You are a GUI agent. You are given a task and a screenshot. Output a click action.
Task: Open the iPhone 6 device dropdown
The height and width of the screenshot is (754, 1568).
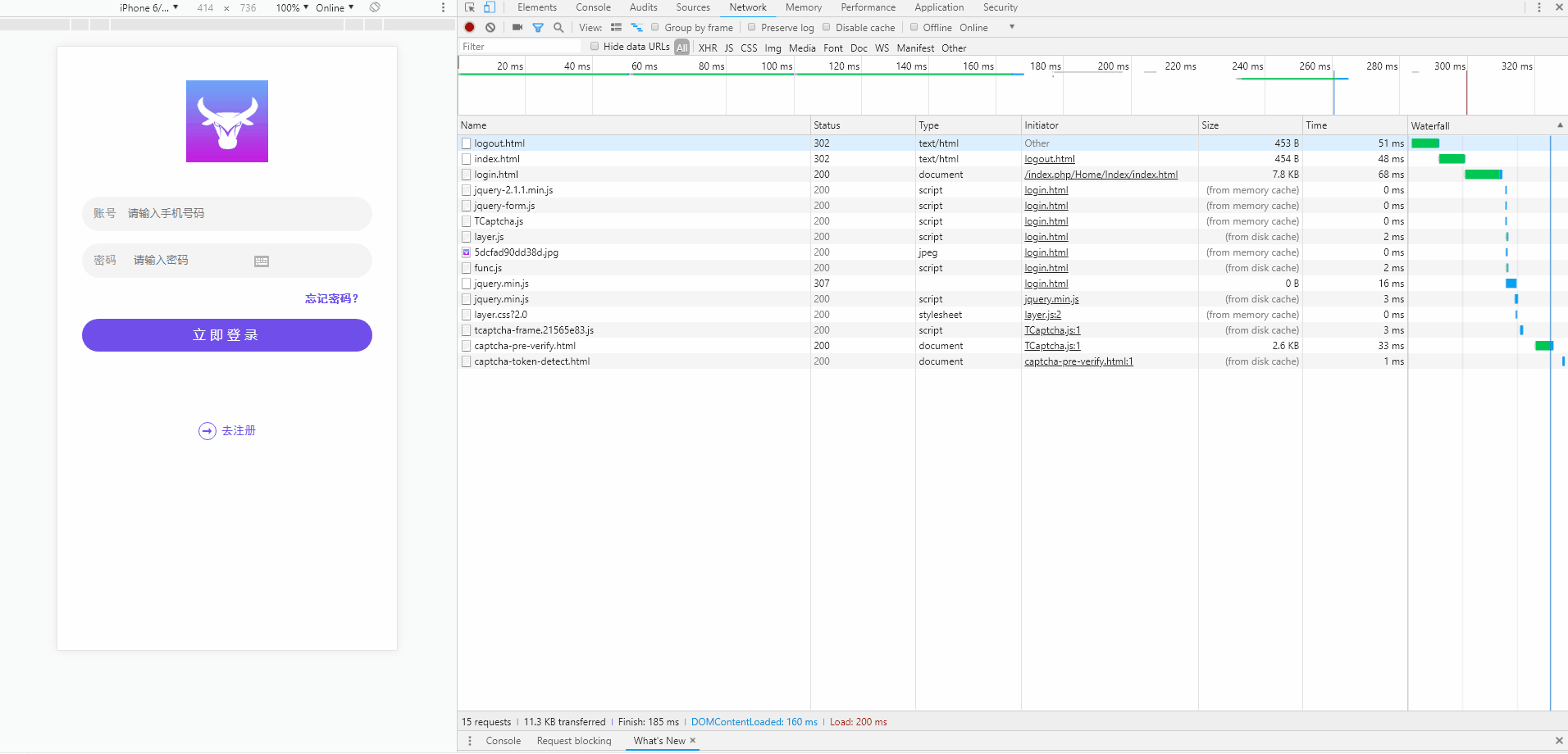tap(148, 7)
